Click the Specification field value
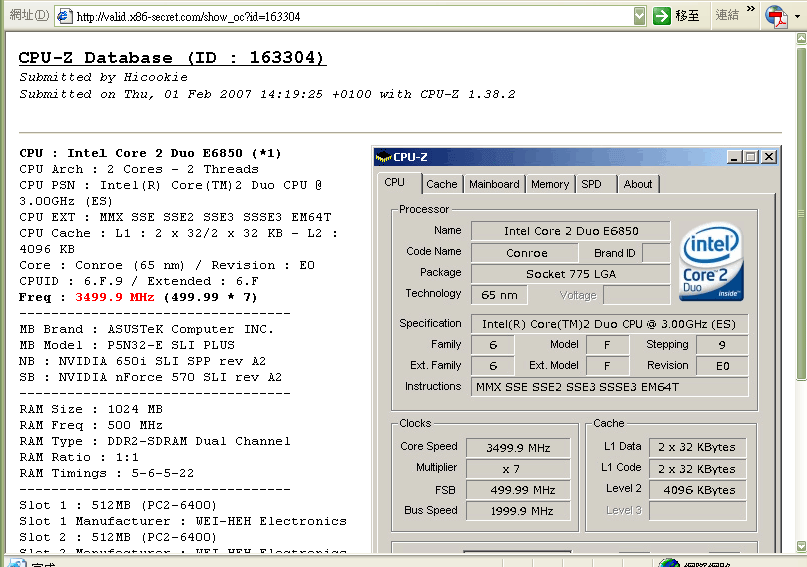This screenshot has height=567, width=807. [609, 324]
